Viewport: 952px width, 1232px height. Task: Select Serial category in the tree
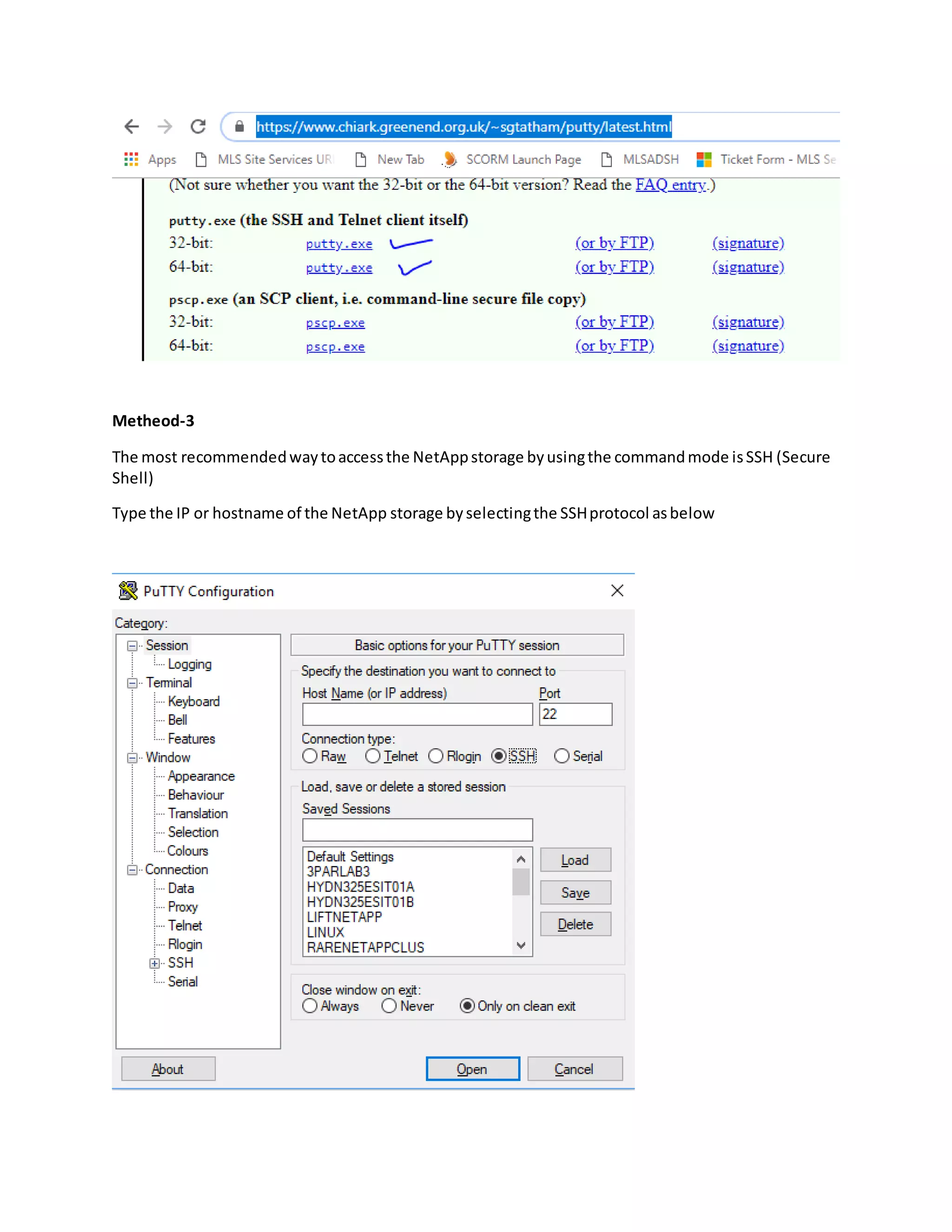click(183, 981)
